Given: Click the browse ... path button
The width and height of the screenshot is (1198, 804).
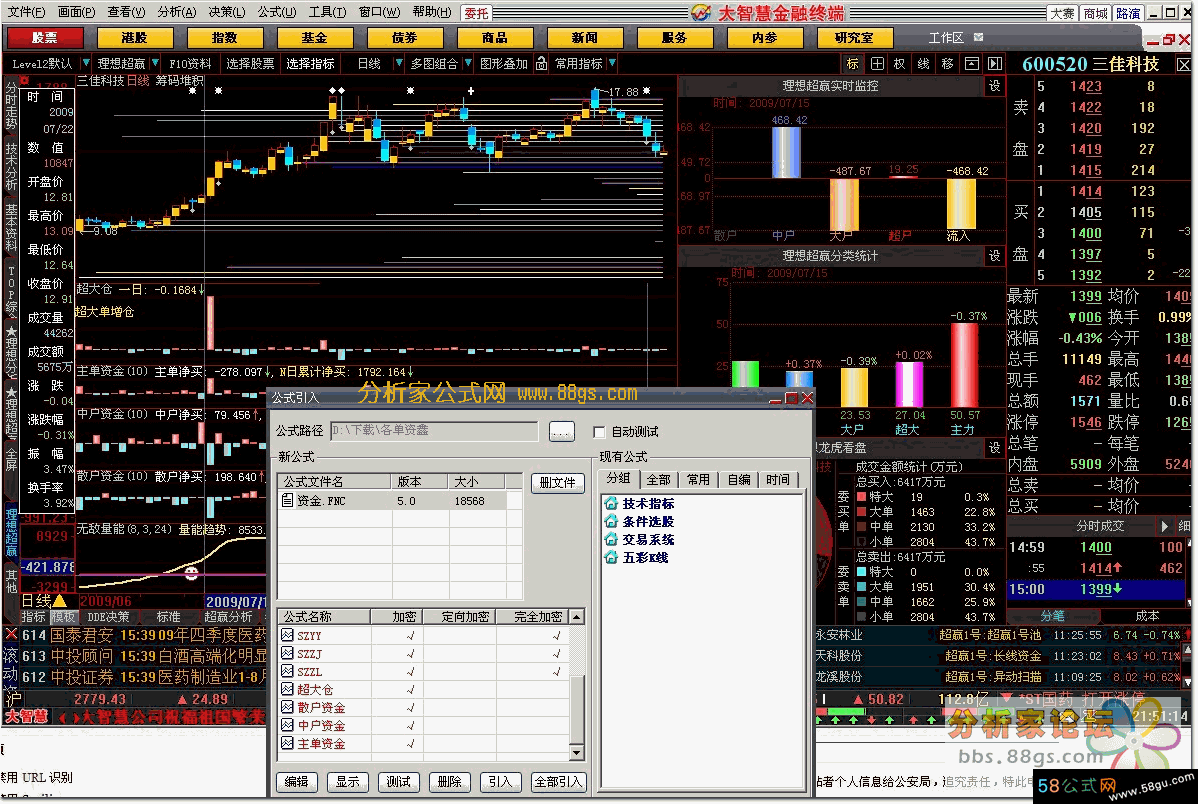Looking at the screenshot, I should click(562, 432).
